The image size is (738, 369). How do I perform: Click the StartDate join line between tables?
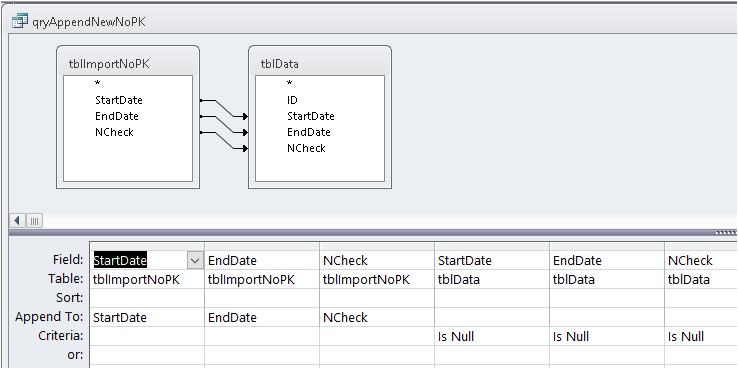[x=224, y=108]
